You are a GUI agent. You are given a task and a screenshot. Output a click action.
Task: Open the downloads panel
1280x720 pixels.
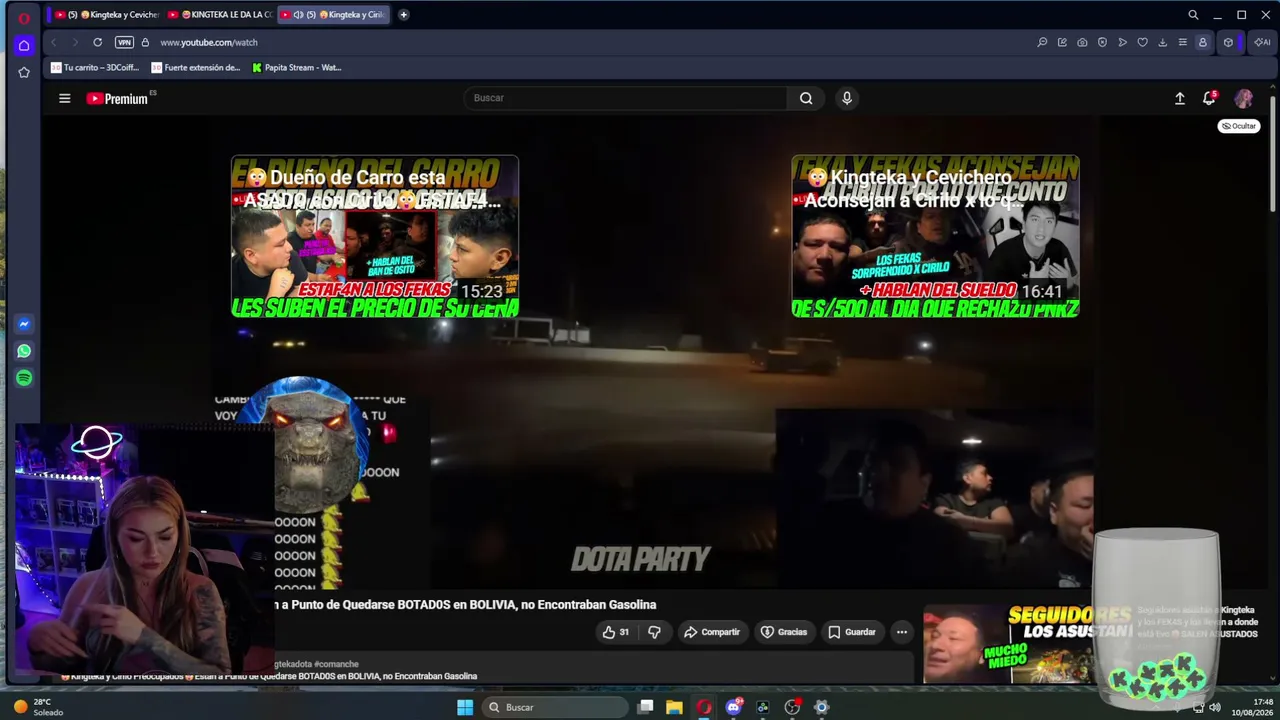pos(1162,42)
